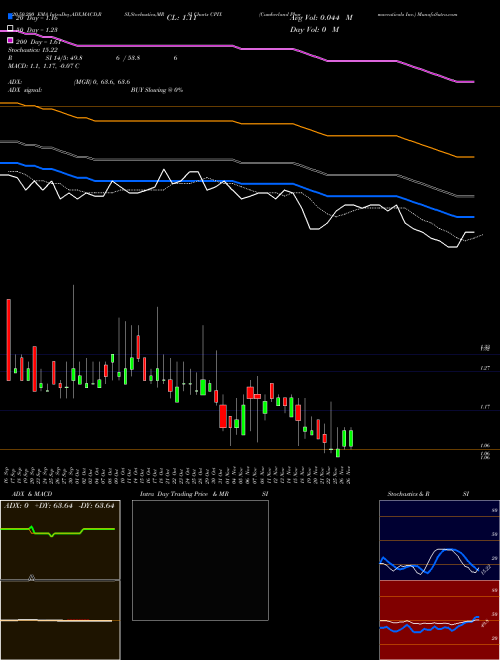The width and height of the screenshot is (500, 660).
Task: Click the 'Day Vol: 0 M' label
Action: point(314,29)
